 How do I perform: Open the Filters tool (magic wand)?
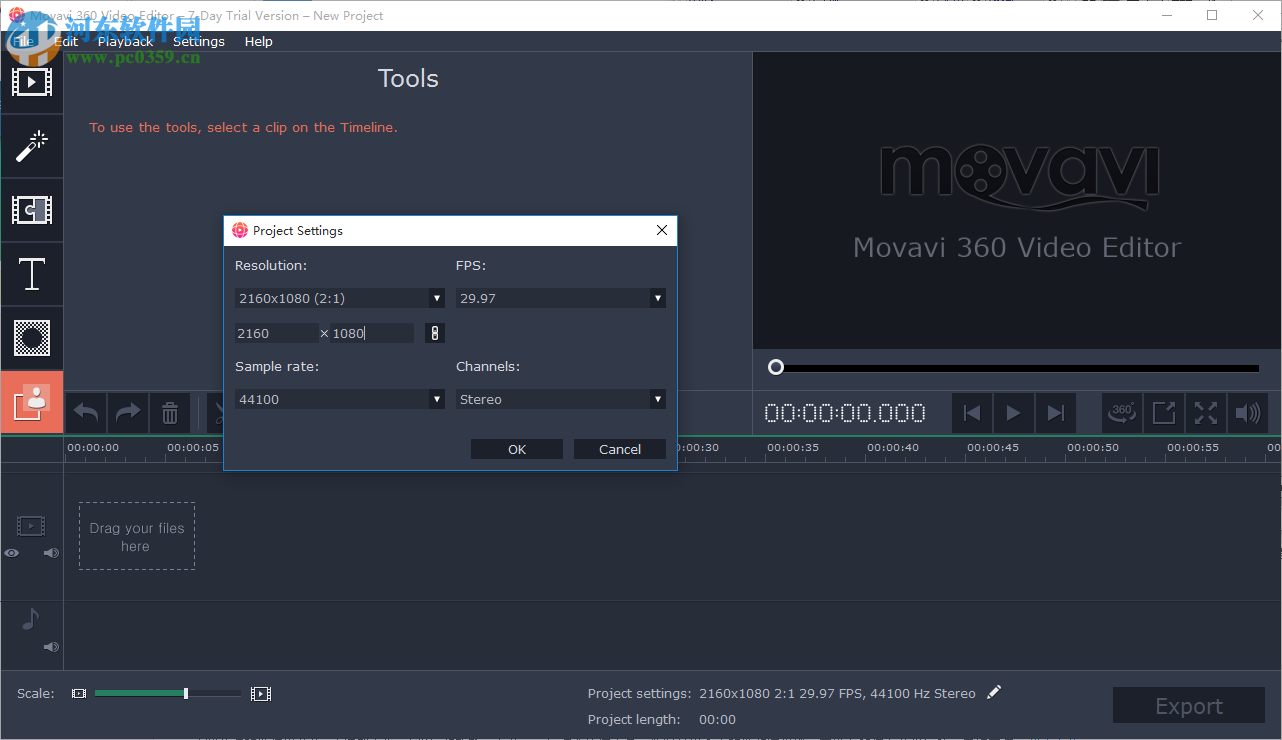[x=31, y=146]
